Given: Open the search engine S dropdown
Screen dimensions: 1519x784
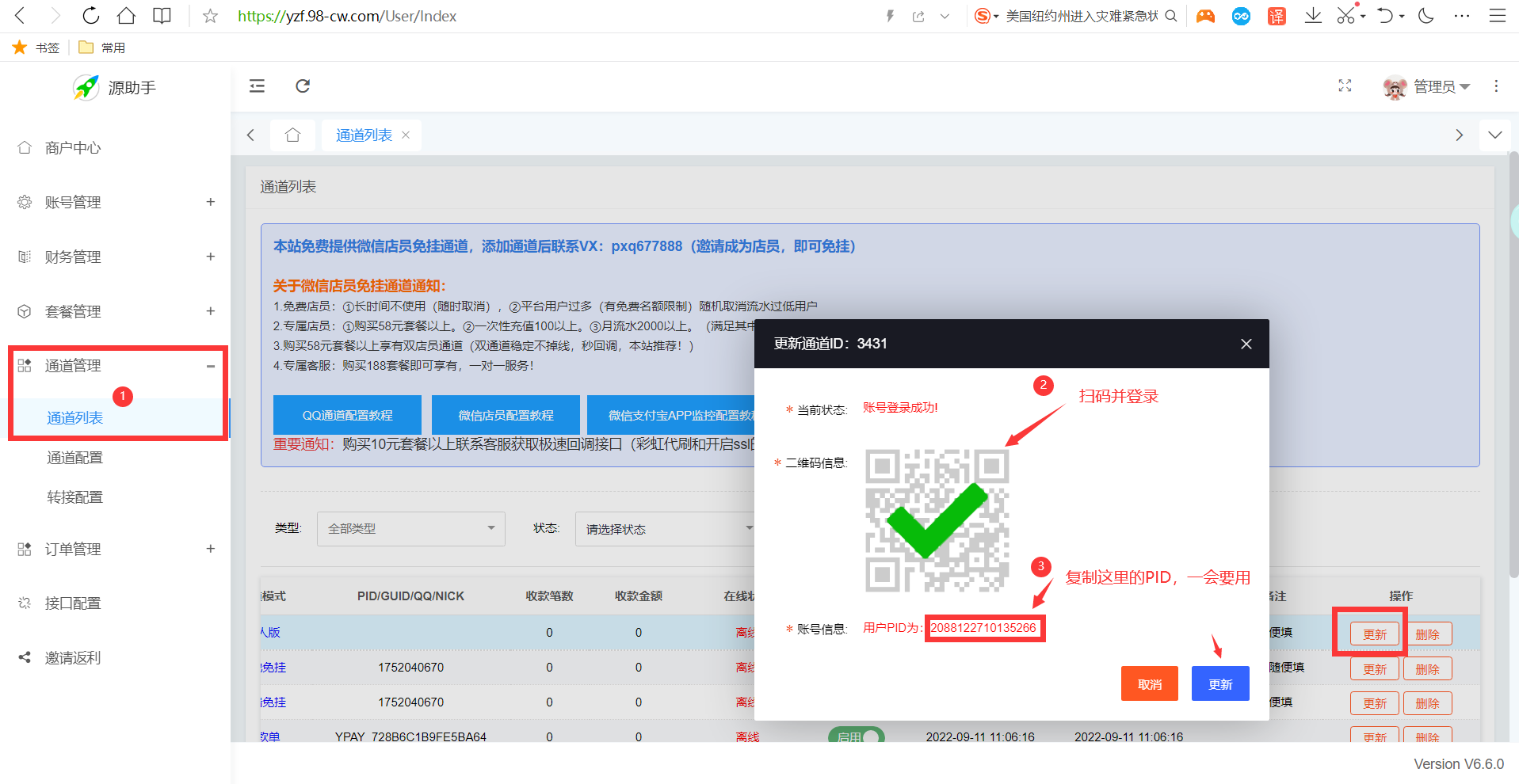Looking at the screenshot, I should click(x=986, y=16).
